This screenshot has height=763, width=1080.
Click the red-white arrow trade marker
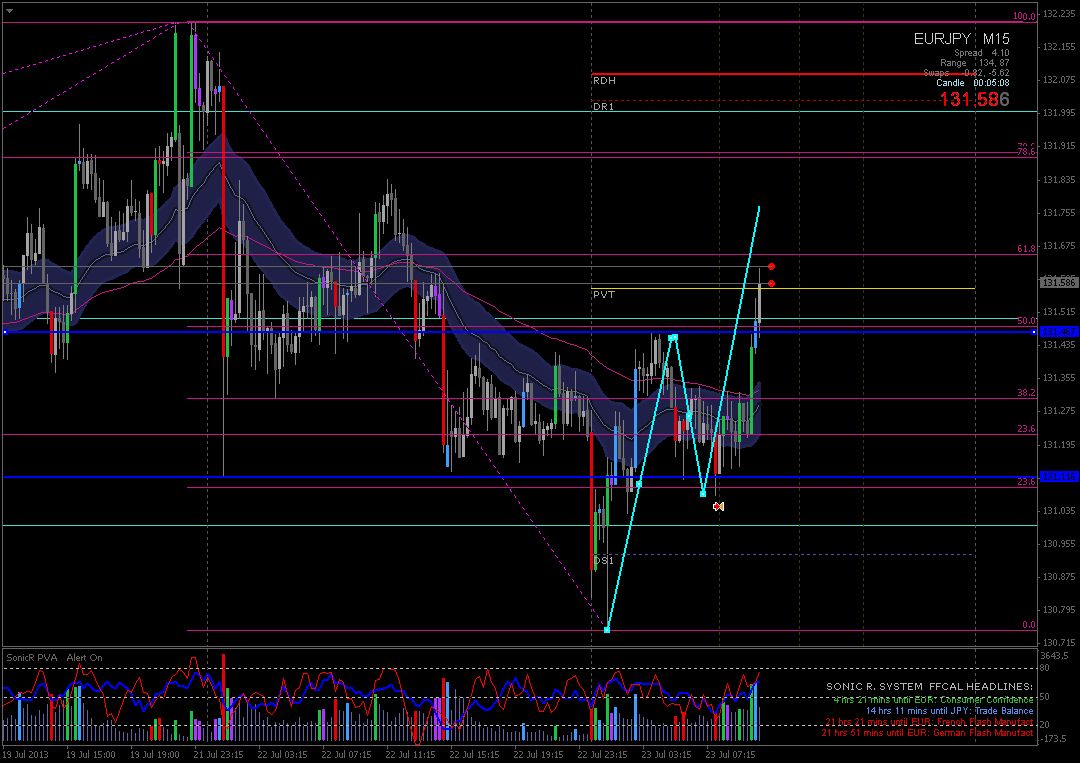tap(718, 506)
